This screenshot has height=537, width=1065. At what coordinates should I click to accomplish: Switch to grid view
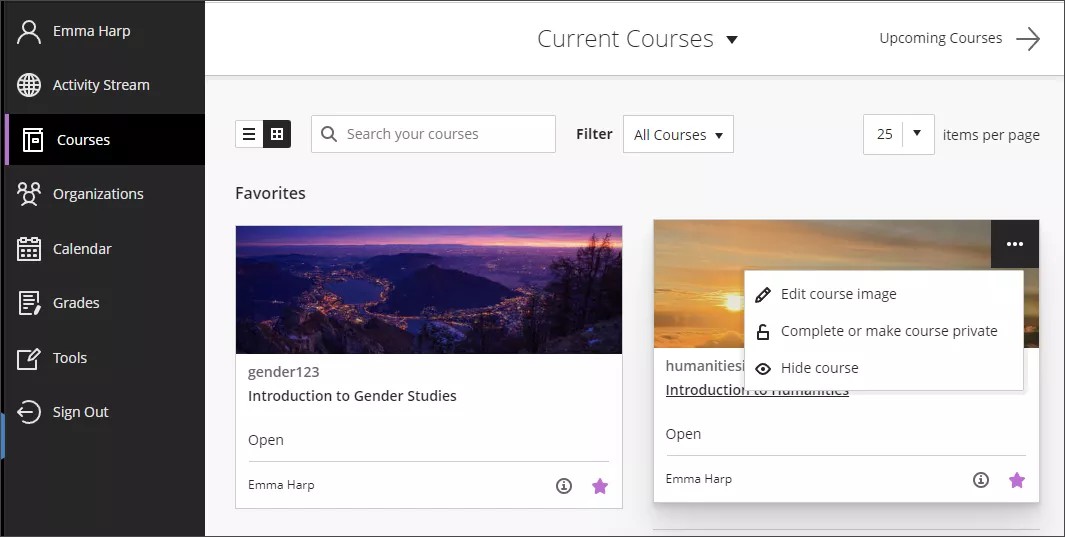[277, 134]
